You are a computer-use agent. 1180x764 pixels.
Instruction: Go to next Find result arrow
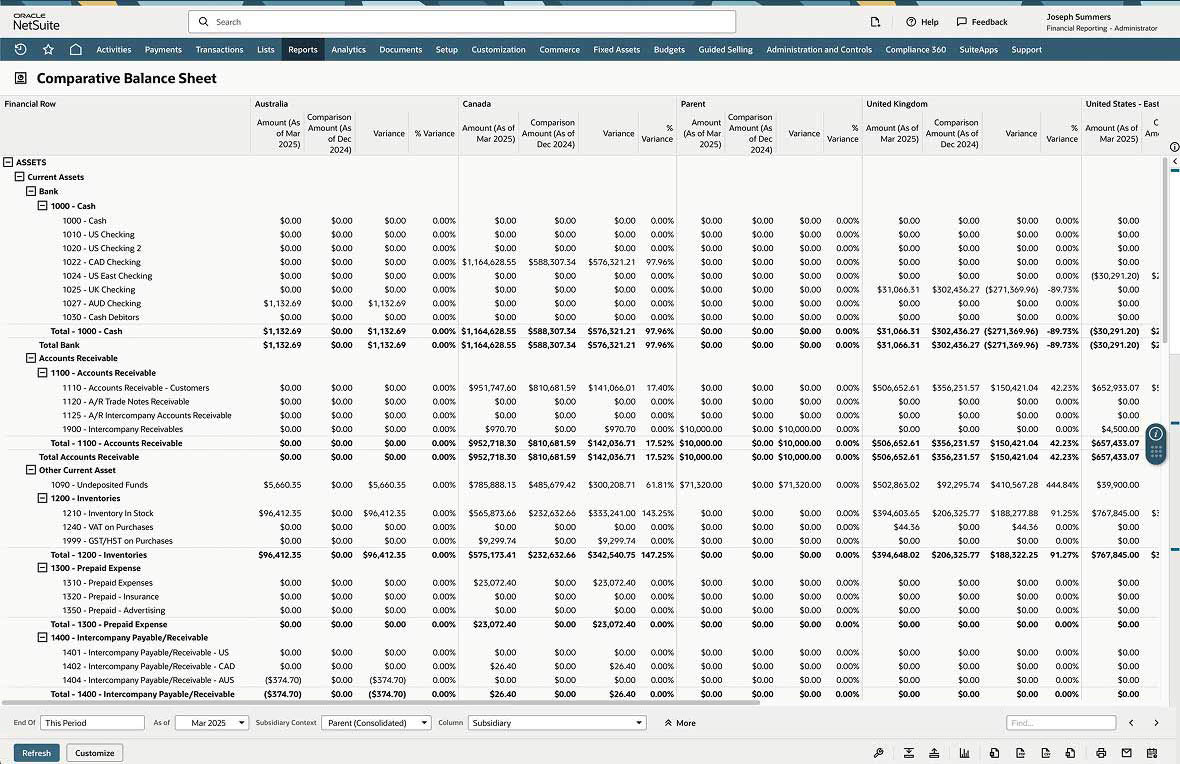[x=1156, y=723]
